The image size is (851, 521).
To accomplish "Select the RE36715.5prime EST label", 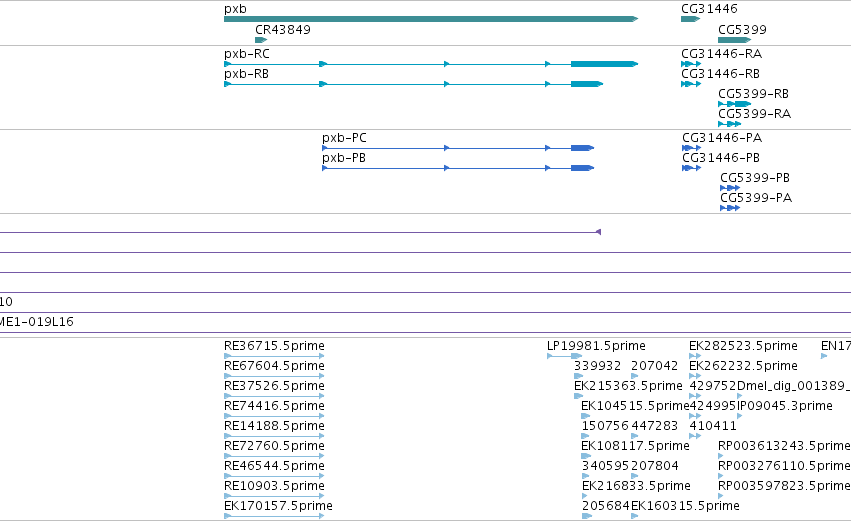I will 274,346.
